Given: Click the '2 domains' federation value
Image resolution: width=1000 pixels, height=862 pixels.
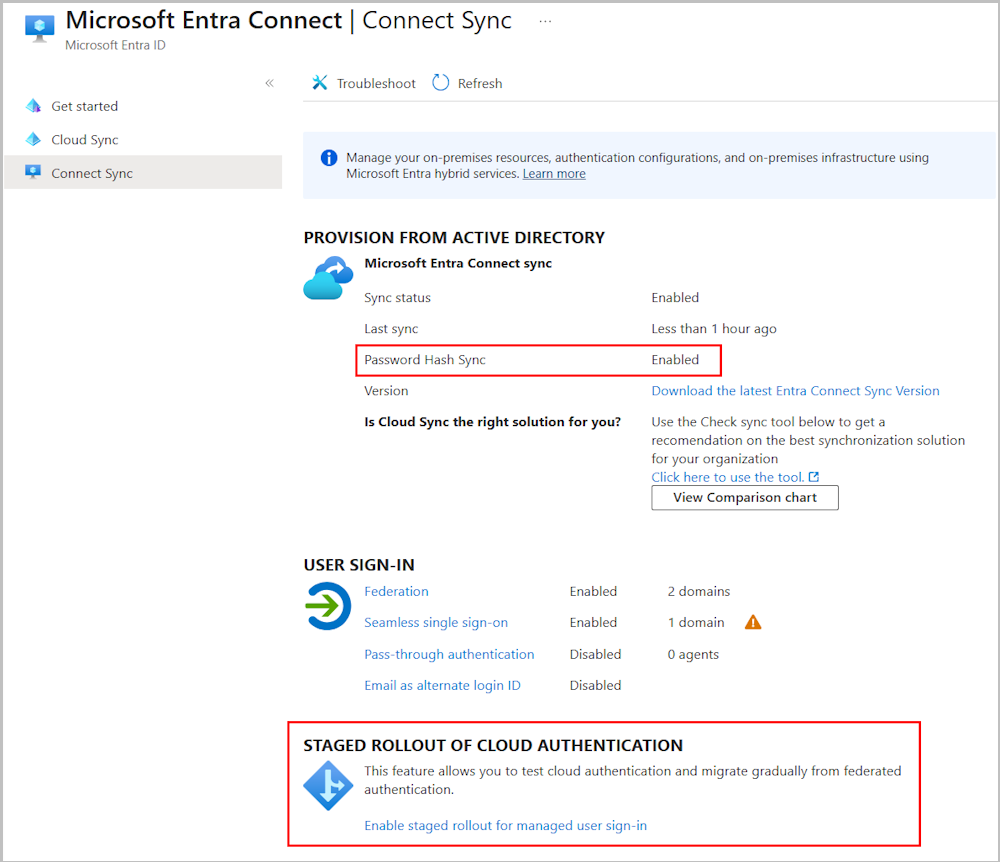Looking at the screenshot, I should [x=698, y=591].
